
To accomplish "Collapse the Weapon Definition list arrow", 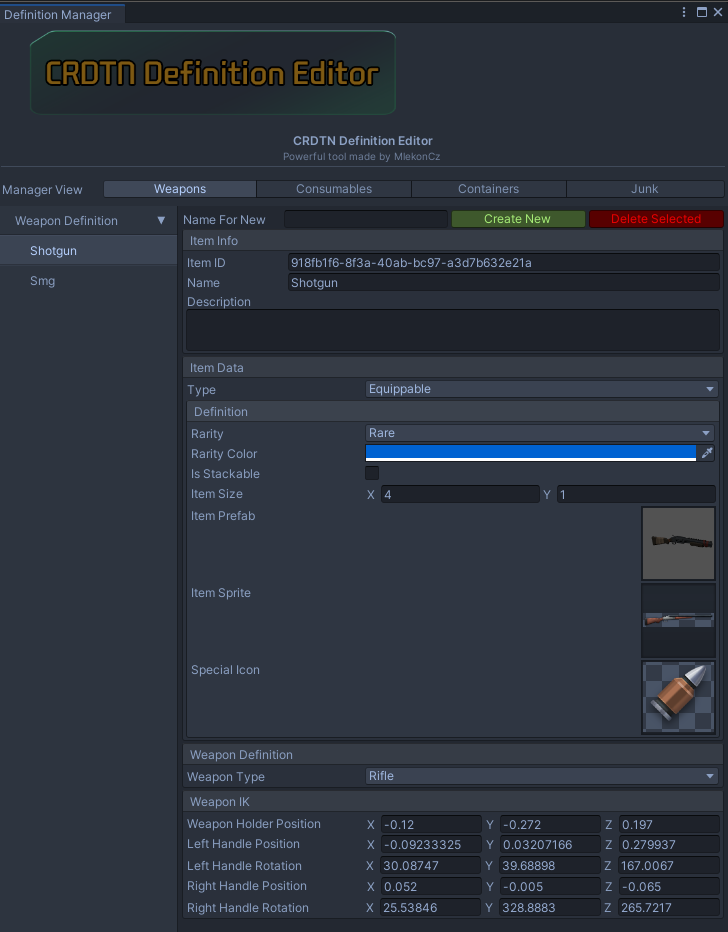I will click(x=161, y=220).
